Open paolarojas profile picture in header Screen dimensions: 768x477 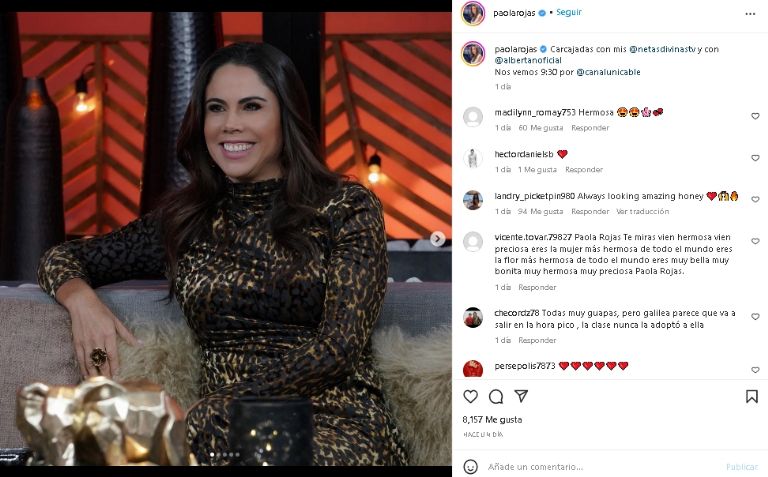473,13
